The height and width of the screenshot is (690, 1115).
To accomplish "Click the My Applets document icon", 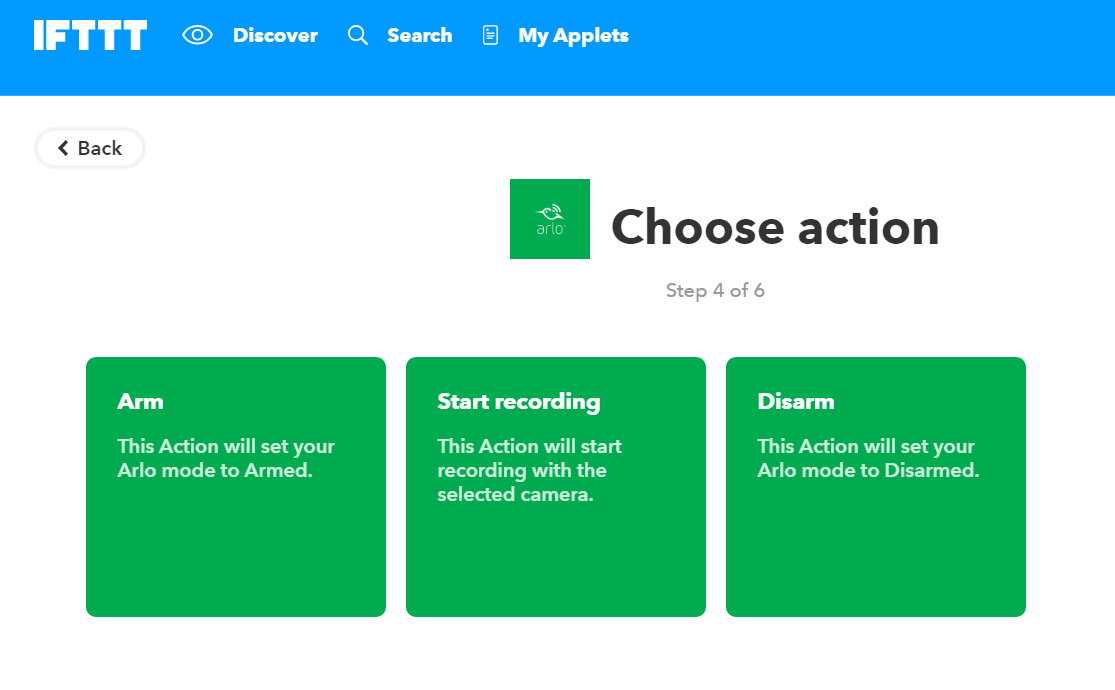I will (x=490, y=35).
